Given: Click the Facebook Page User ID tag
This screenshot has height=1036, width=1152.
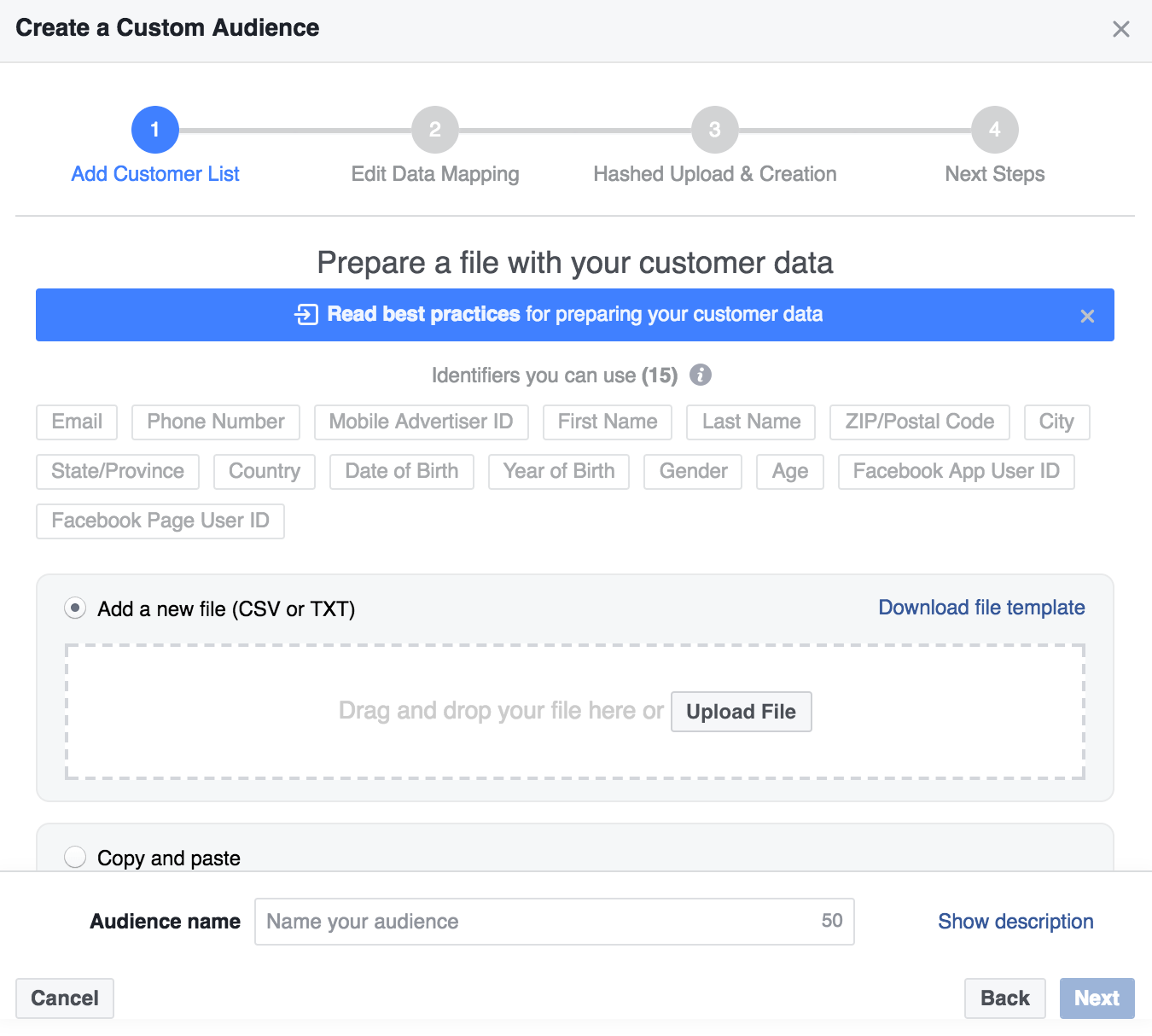Looking at the screenshot, I should pos(160,521).
